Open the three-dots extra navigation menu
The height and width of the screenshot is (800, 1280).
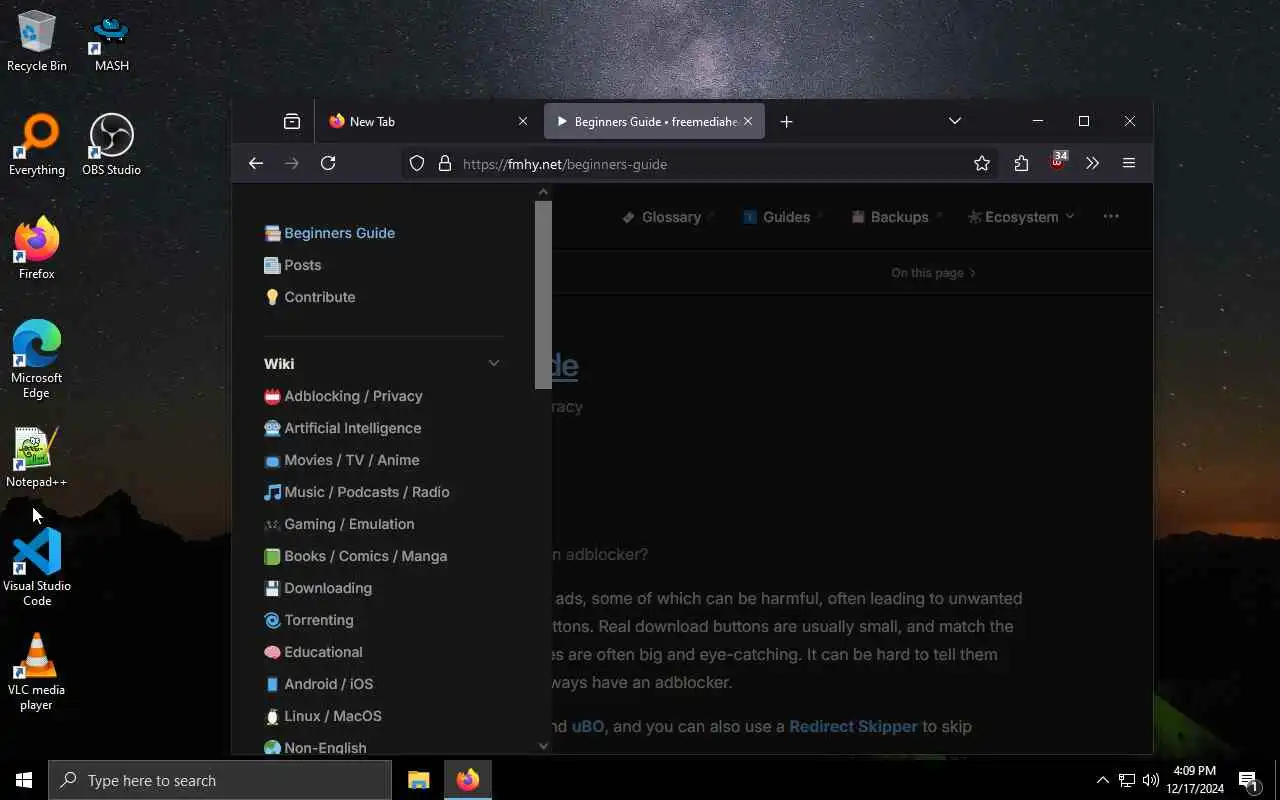[x=1111, y=216]
